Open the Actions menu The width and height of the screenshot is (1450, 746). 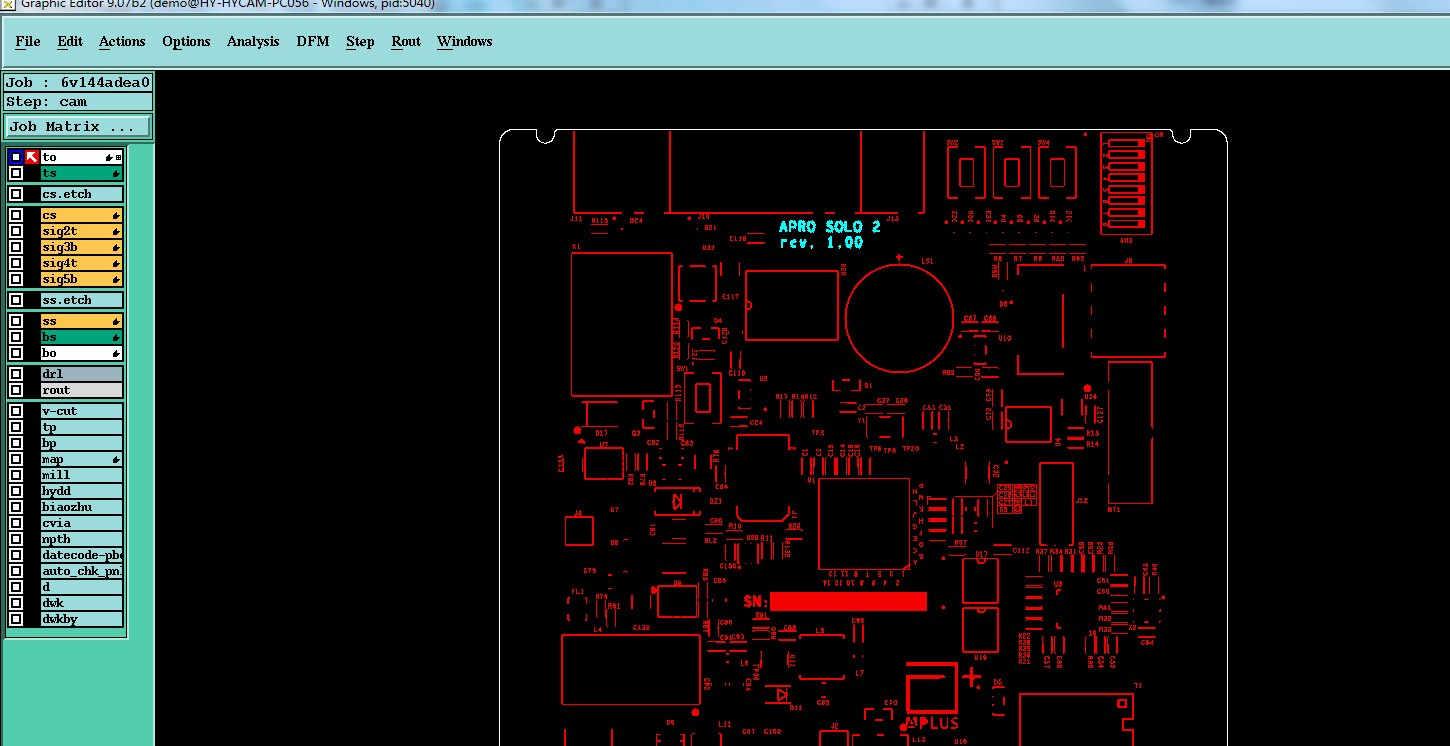(122, 41)
